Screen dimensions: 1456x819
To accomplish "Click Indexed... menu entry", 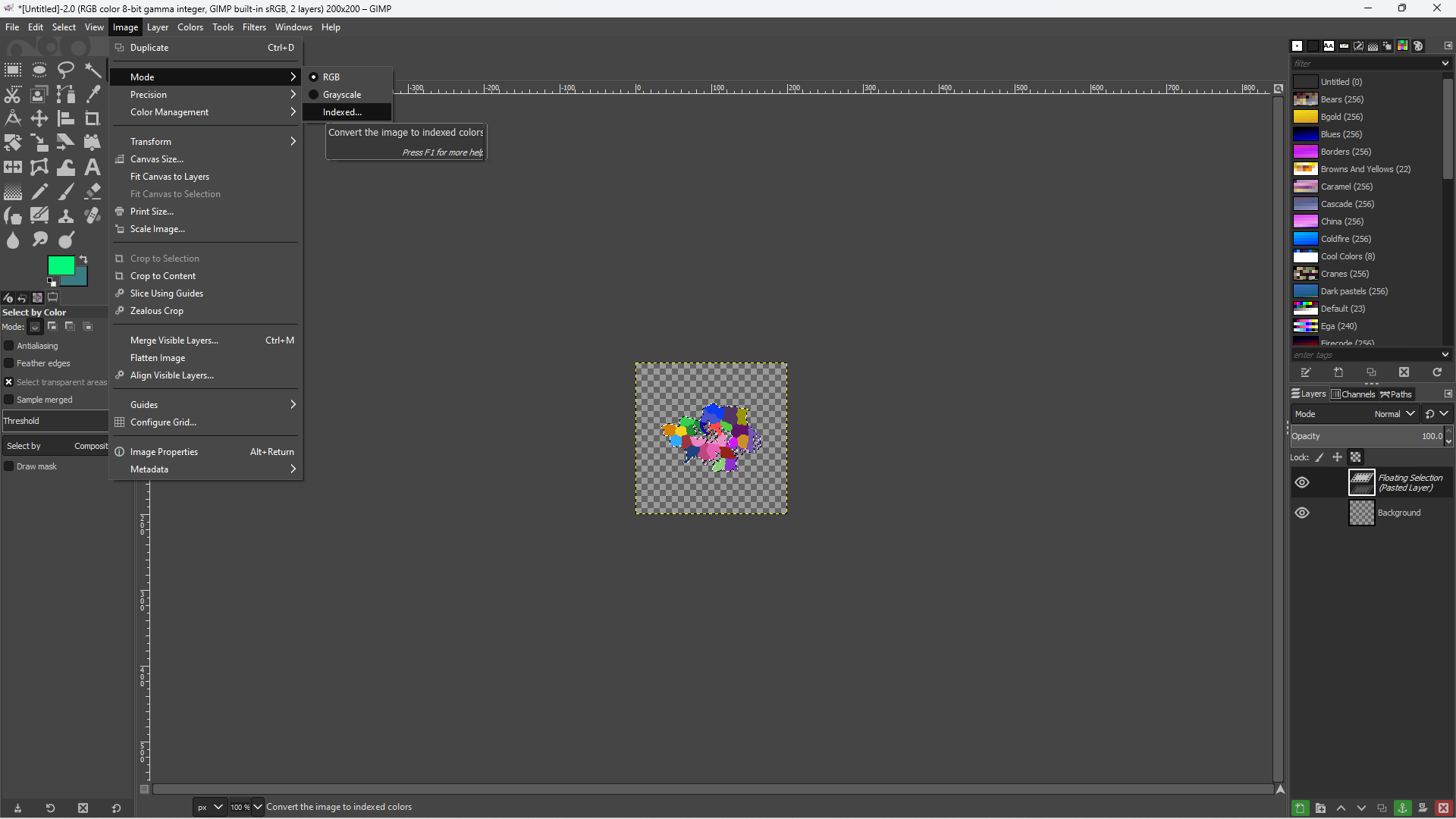I will (342, 112).
